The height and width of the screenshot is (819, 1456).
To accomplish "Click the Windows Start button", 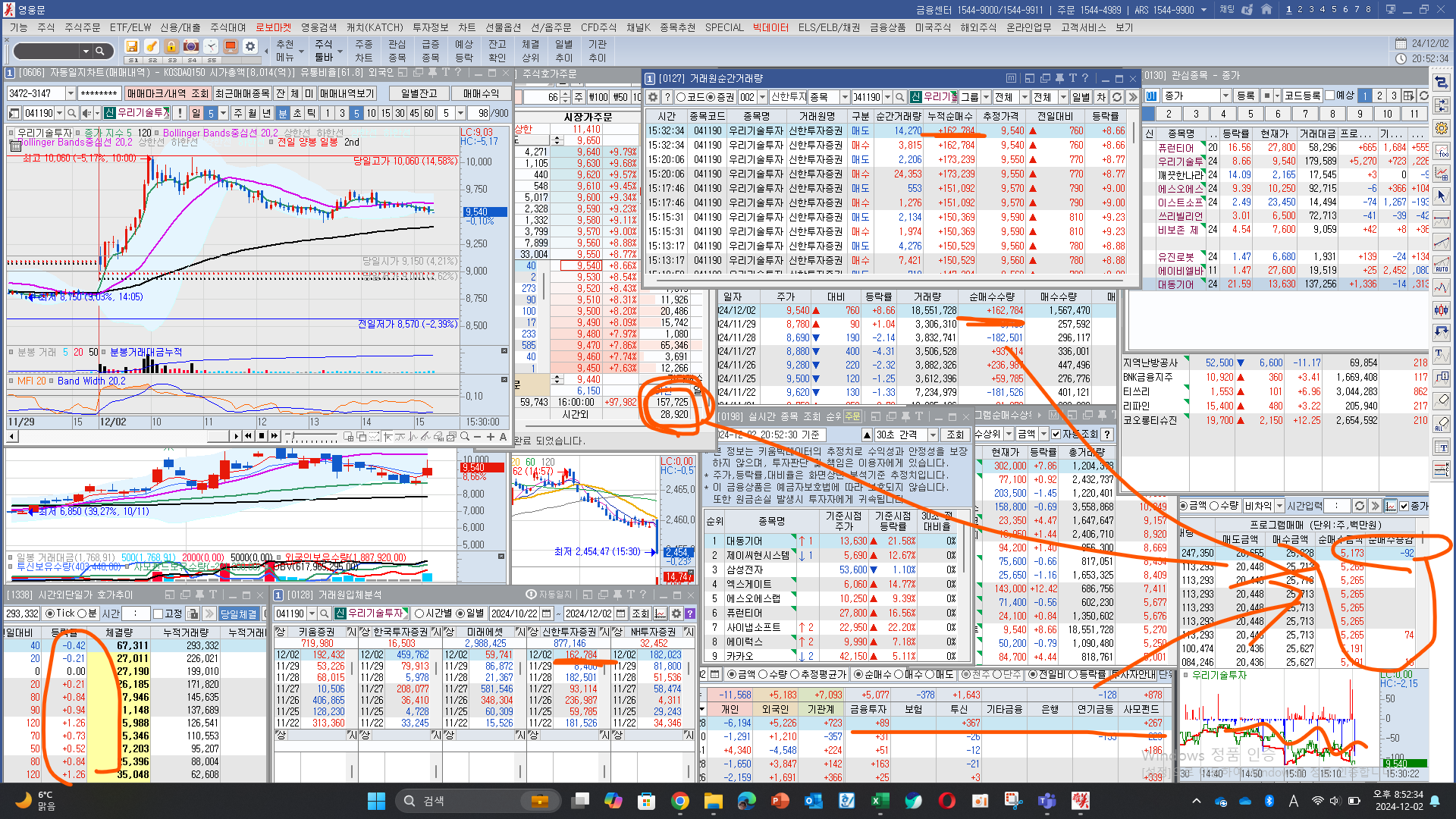I will pyautogui.click(x=377, y=801).
